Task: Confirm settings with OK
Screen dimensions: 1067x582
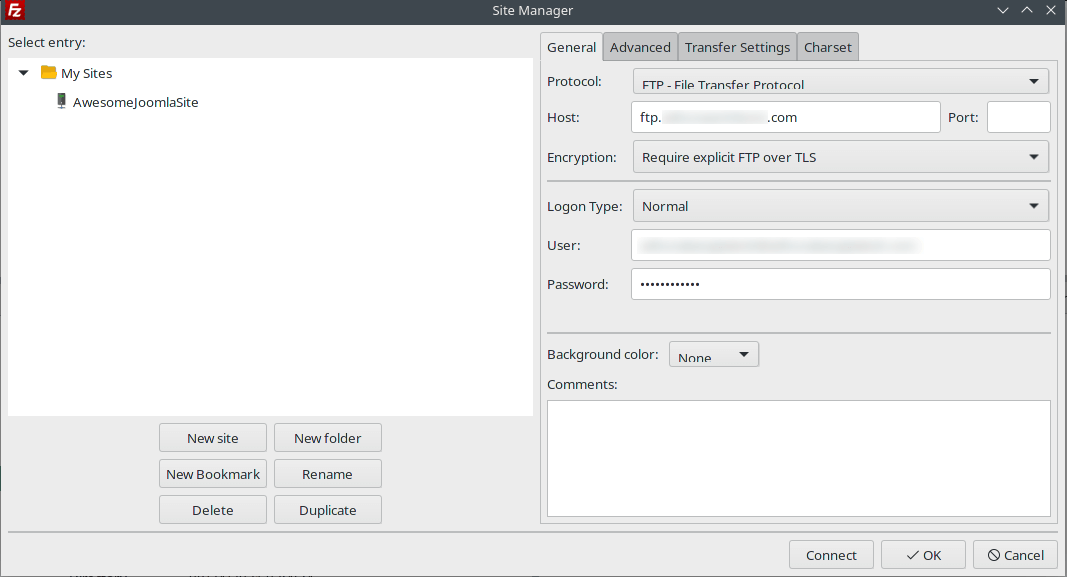Action: (x=922, y=554)
